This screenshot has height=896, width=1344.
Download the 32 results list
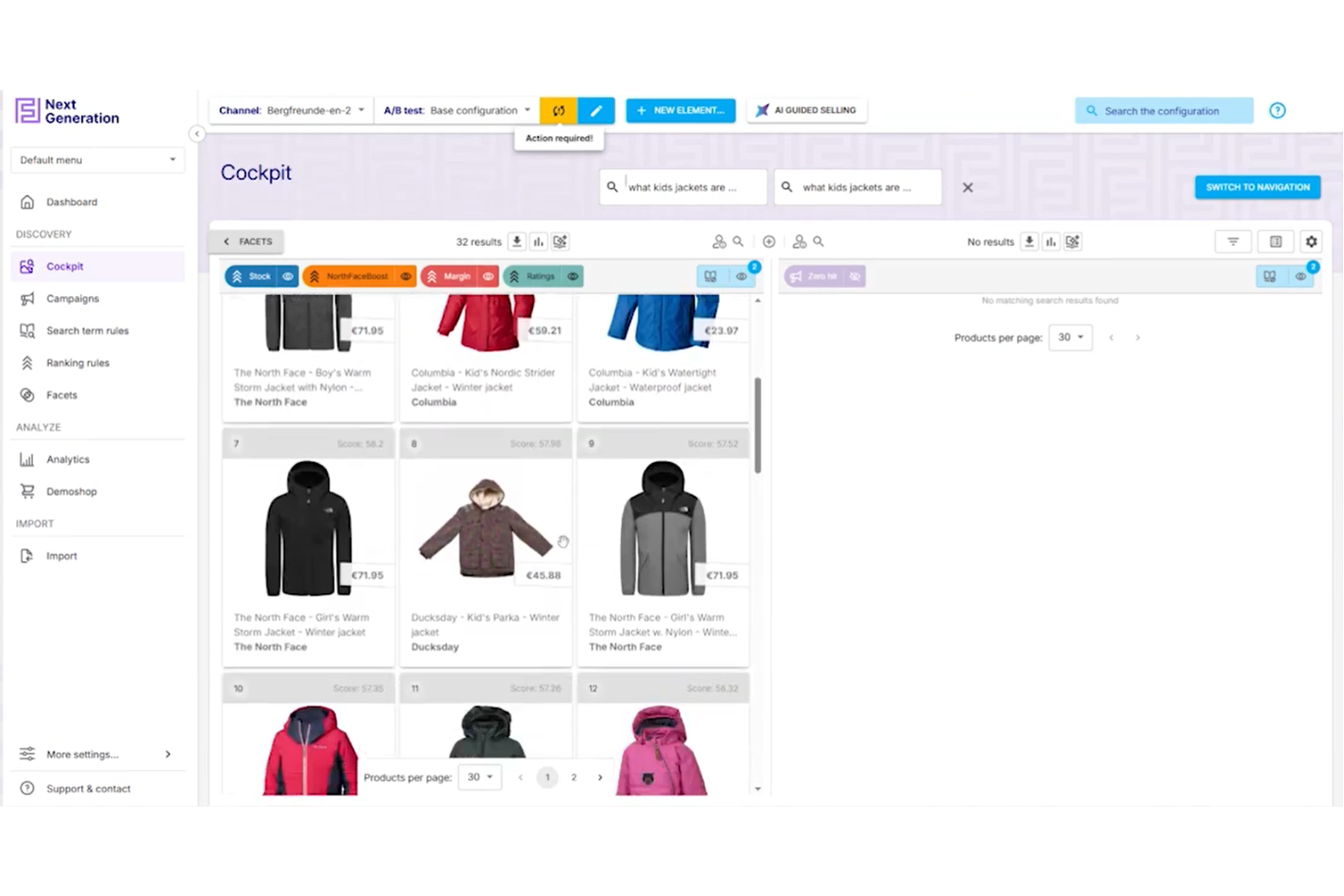517,241
